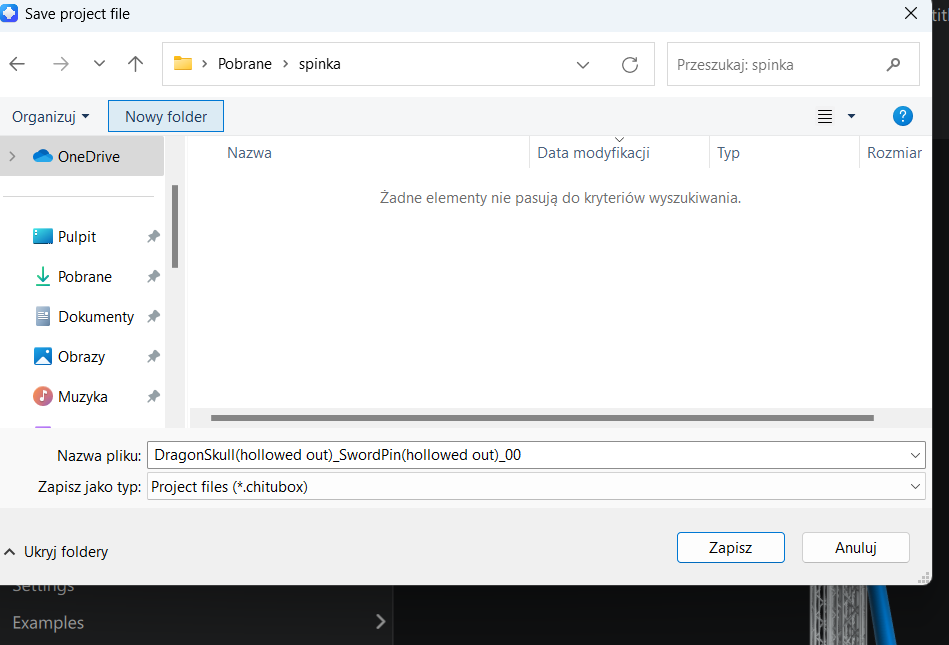Collapse folders with Ukryj foldery
The width and height of the screenshot is (949, 645).
(56, 552)
